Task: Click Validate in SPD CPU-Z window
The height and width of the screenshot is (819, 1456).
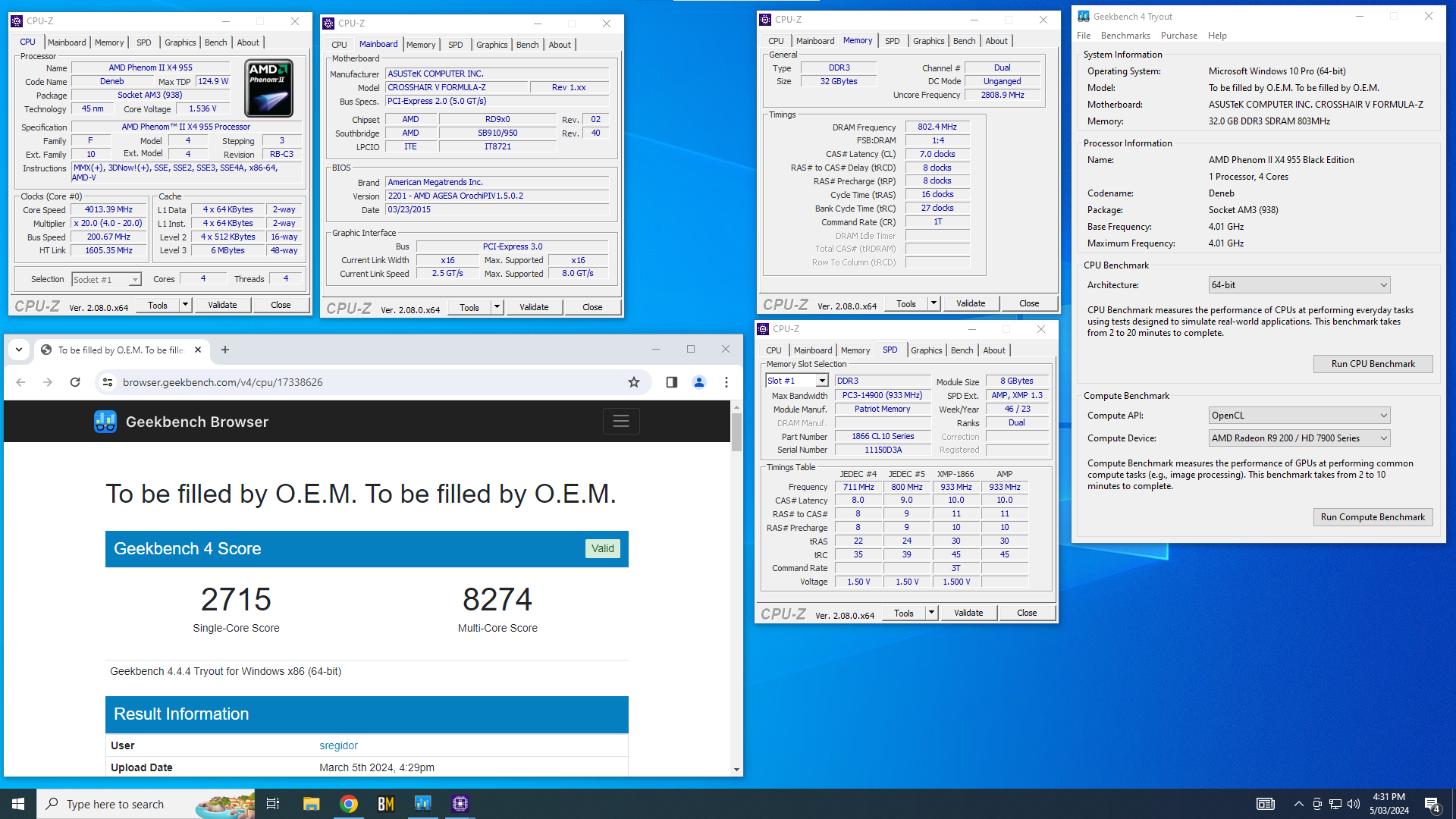Action: tap(968, 613)
